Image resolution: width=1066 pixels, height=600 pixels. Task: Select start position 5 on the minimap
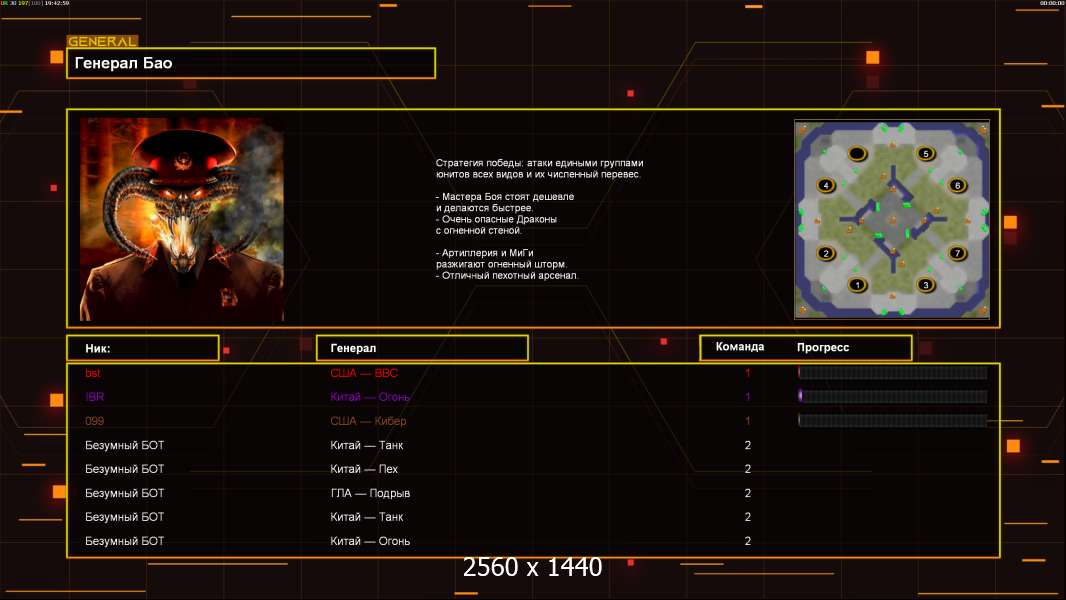[925, 154]
